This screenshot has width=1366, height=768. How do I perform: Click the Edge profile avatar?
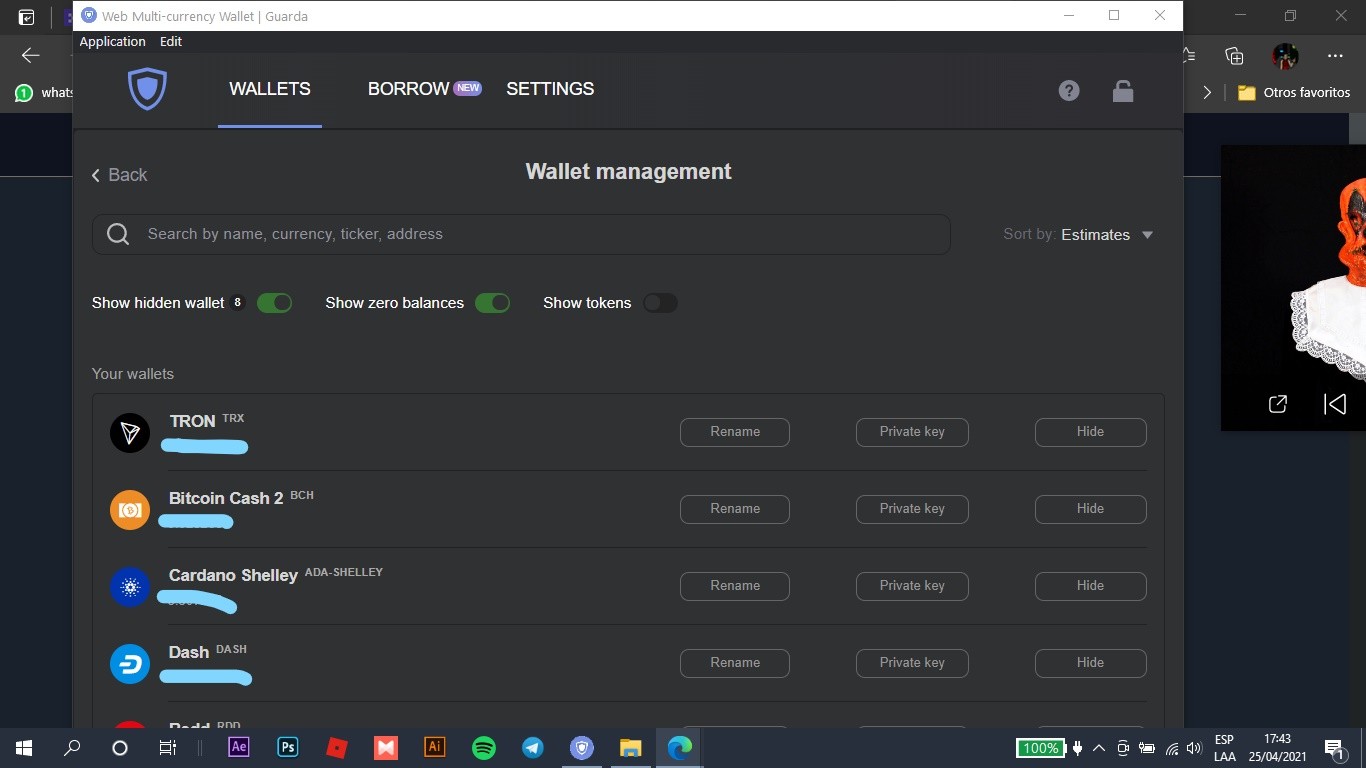pyautogui.click(x=1285, y=56)
